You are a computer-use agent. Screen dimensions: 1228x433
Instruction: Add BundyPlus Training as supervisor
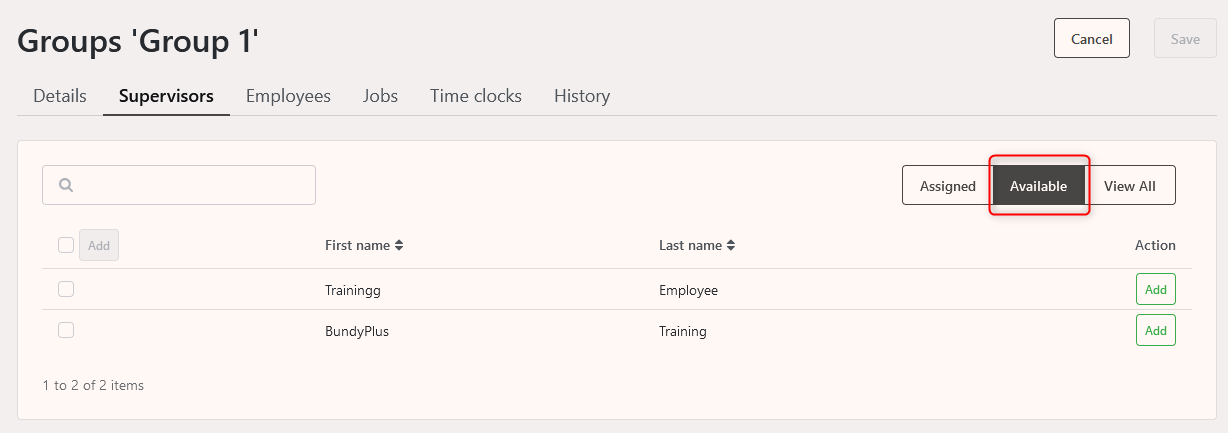click(1156, 330)
